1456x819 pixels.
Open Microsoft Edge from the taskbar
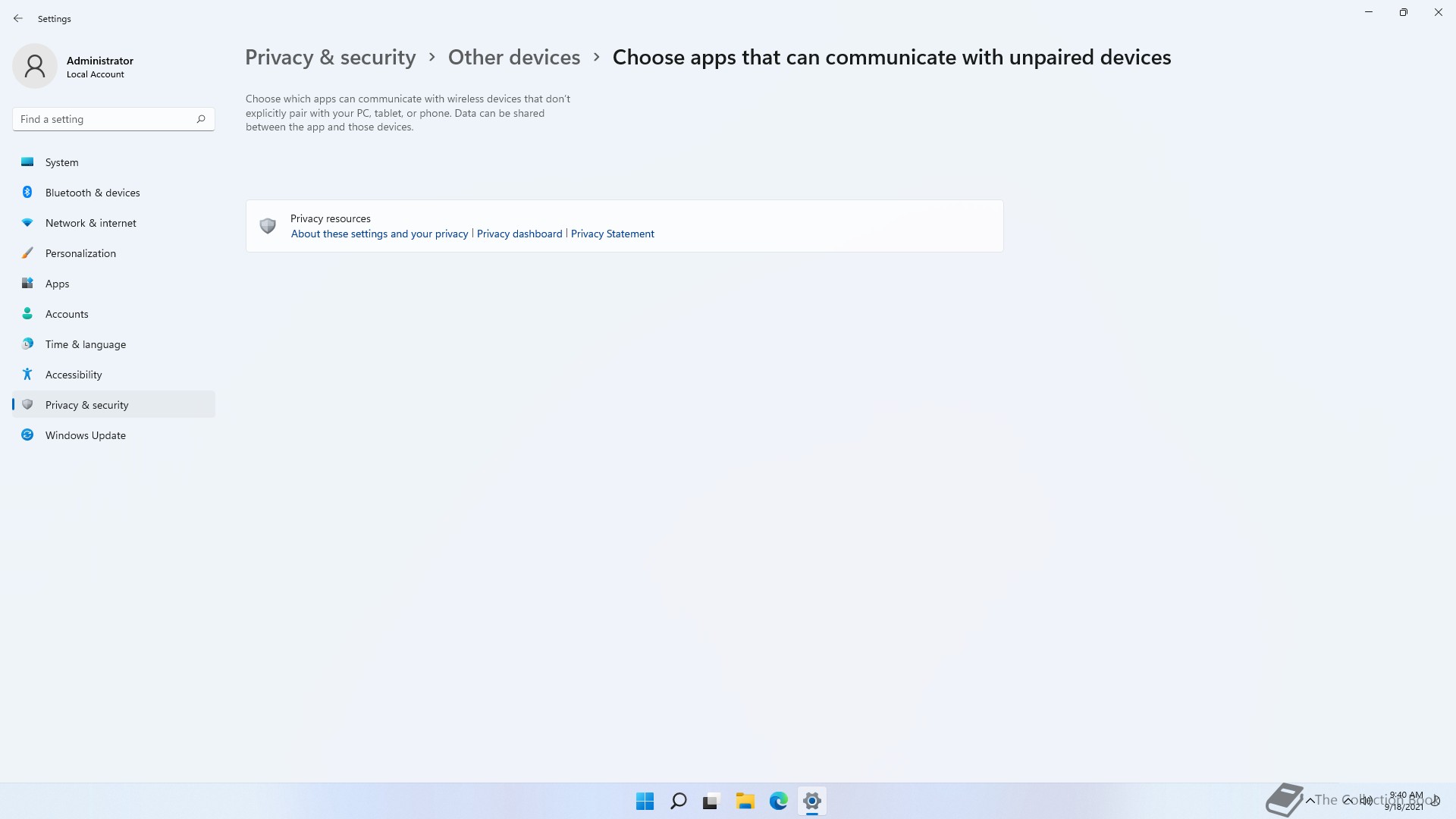778,801
